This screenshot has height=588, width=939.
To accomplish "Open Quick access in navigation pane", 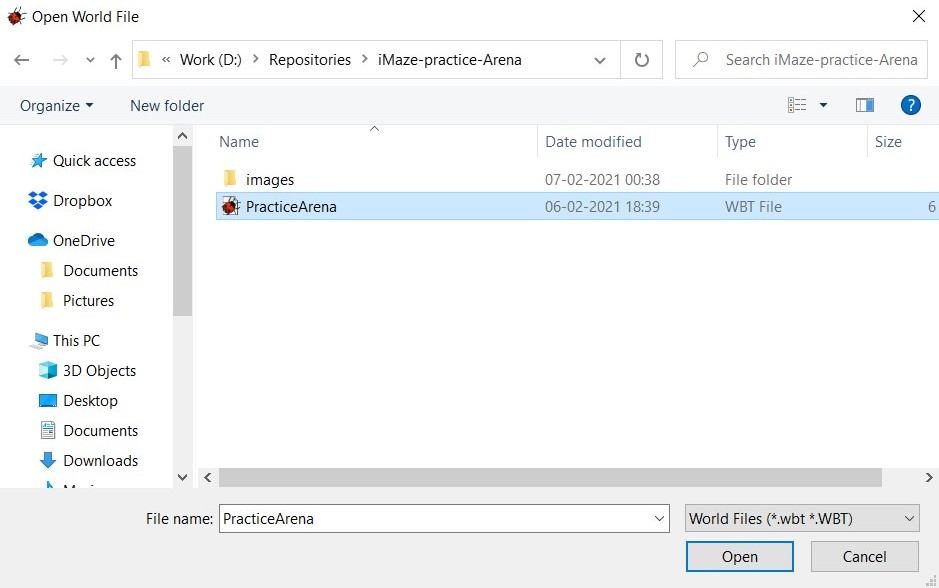I will pyautogui.click(x=94, y=160).
